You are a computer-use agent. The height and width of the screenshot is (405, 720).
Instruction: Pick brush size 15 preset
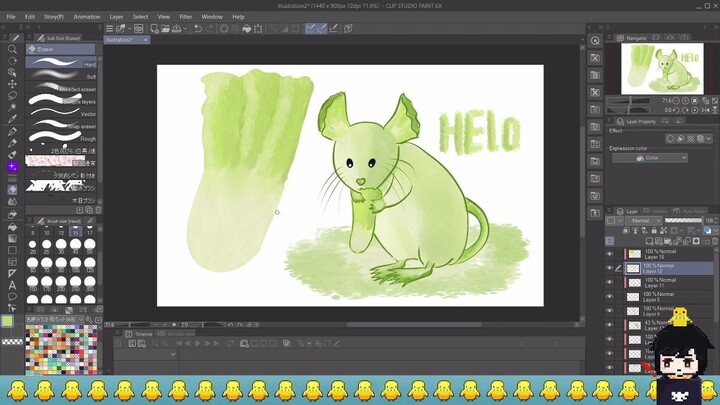(x=75, y=231)
